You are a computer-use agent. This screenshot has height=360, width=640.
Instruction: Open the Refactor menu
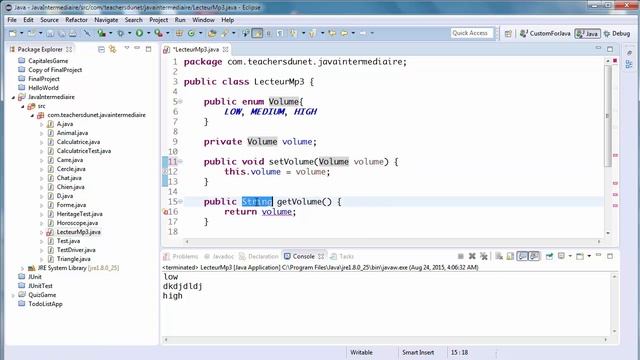click(x=76, y=20)
